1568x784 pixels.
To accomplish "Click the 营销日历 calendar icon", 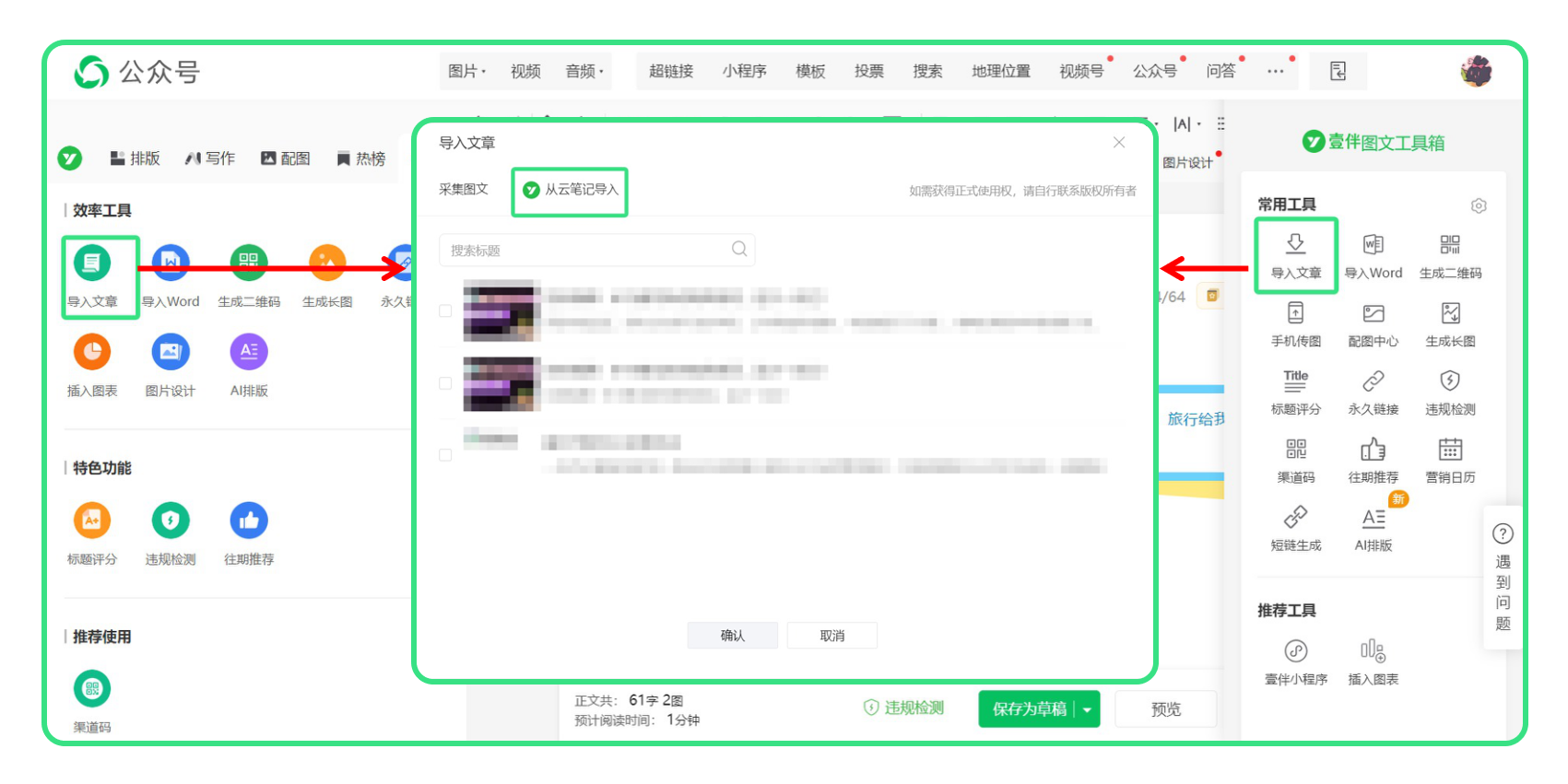I will click(x=1450, y=450).
